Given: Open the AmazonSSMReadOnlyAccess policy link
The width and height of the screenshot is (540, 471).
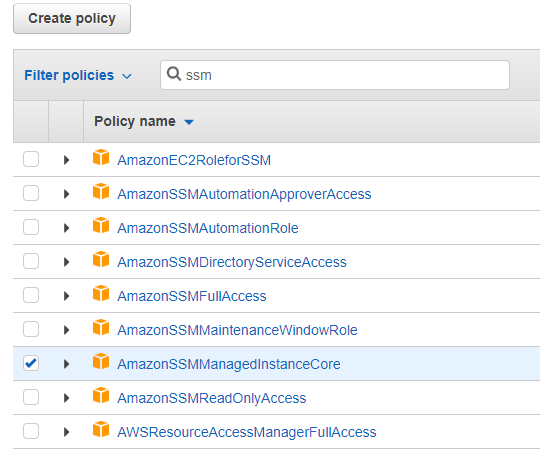Looking at the screenshot, I should tap(211, 398).
